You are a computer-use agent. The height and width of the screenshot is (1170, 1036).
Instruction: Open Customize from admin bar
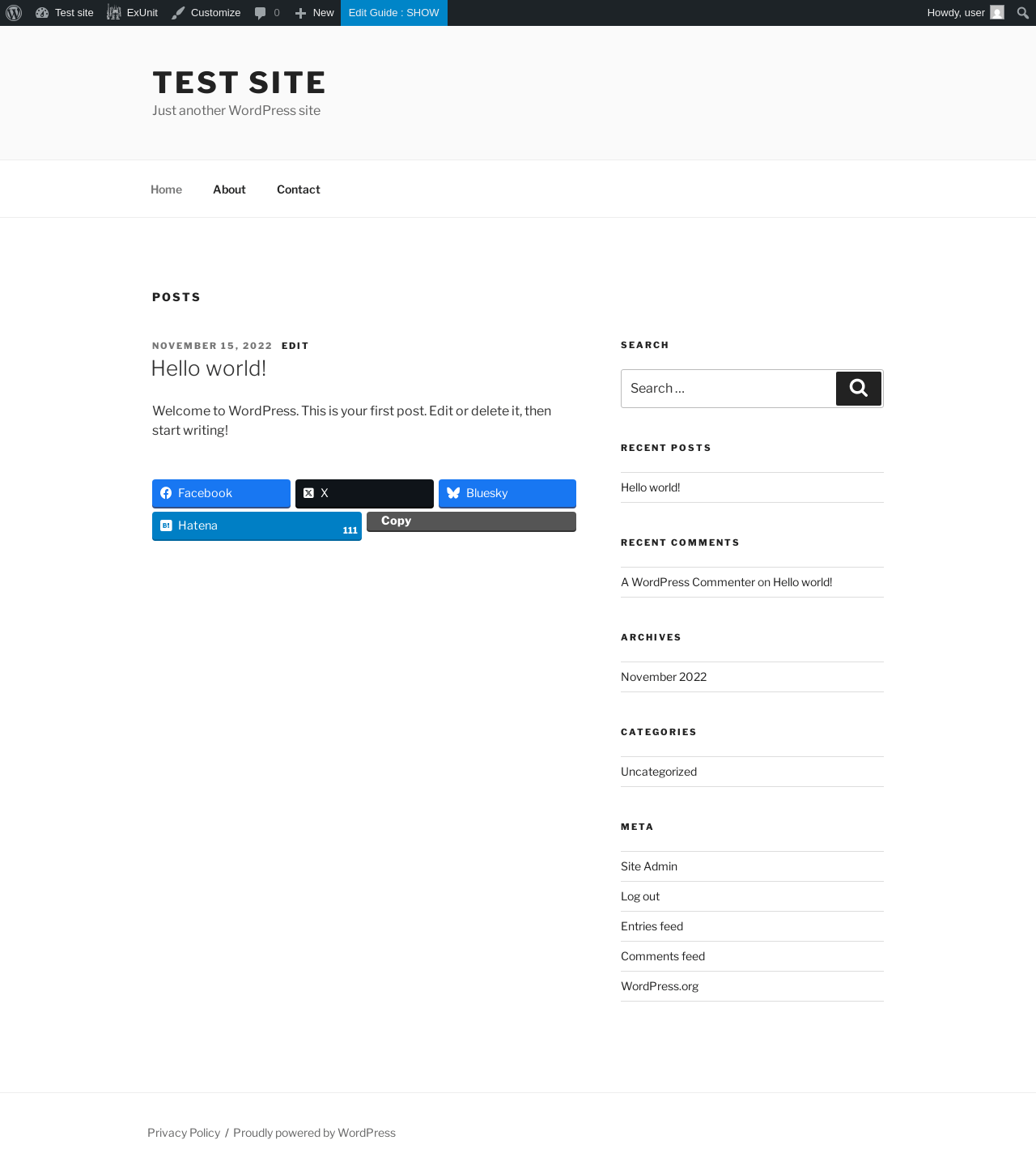(206, 13)
